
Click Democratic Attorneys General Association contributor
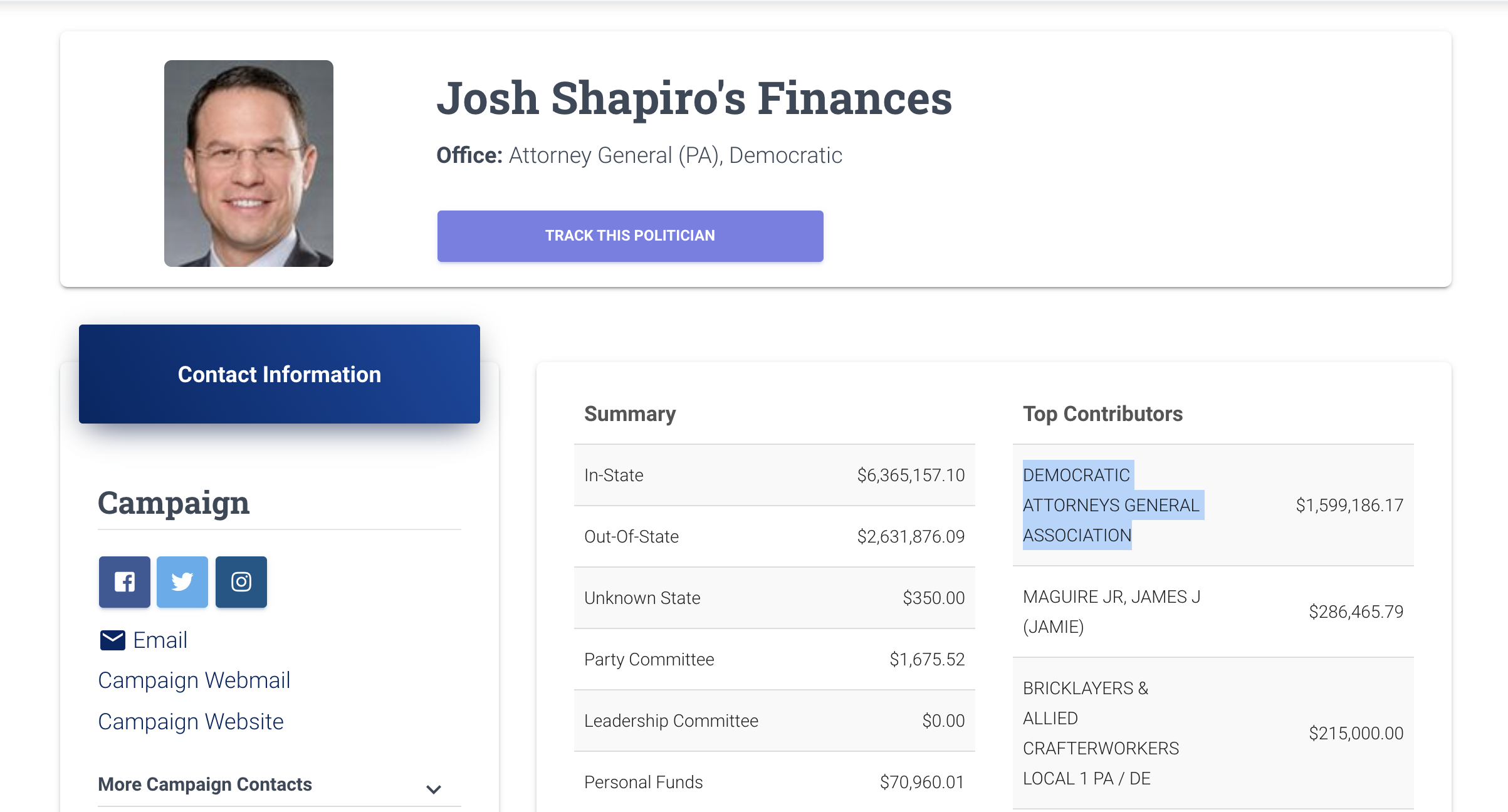[x=1111, y=505]
